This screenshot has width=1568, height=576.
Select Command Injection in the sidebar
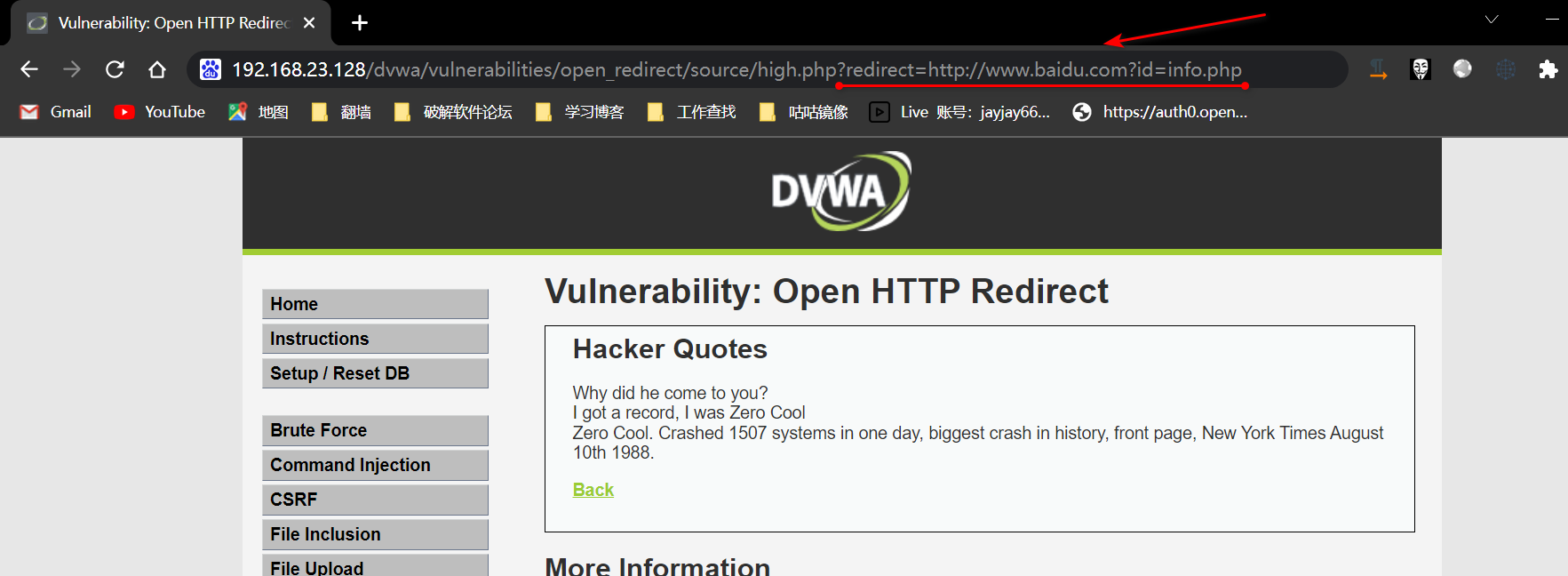click(x=375, y=465)
